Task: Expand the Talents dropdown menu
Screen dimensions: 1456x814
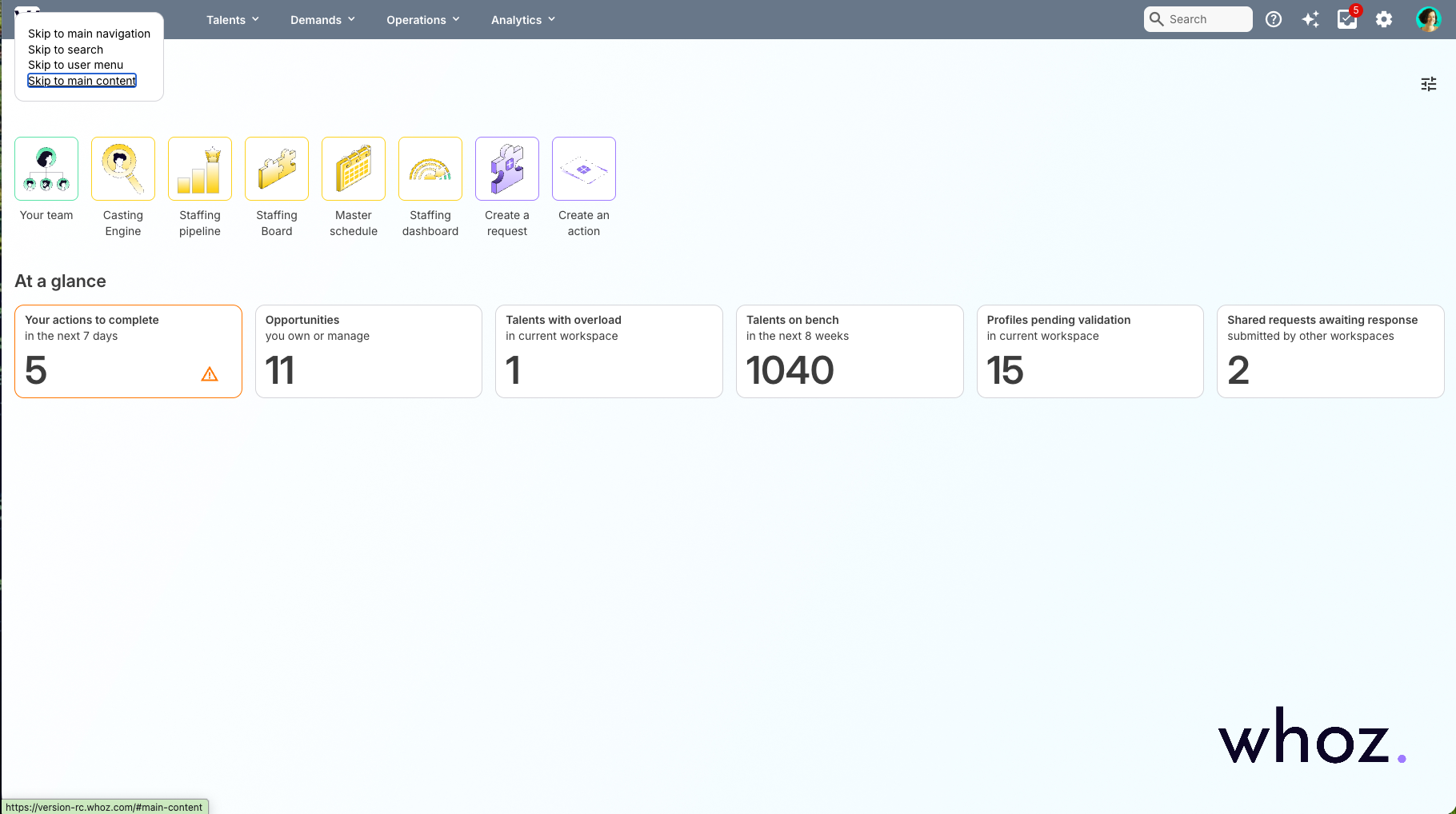Action: pos(233,20)
